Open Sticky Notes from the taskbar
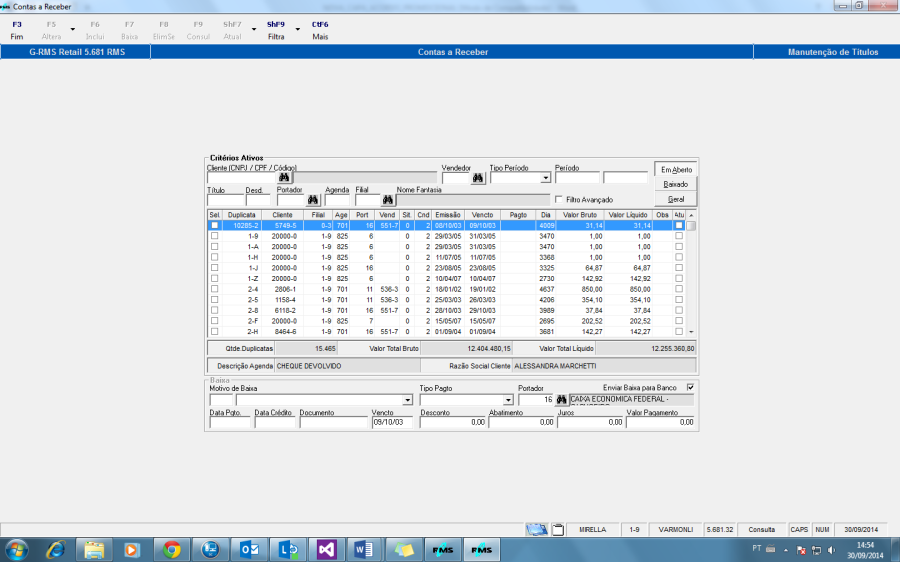The height and width of the screenshot is (562, 900). [404, 549]
